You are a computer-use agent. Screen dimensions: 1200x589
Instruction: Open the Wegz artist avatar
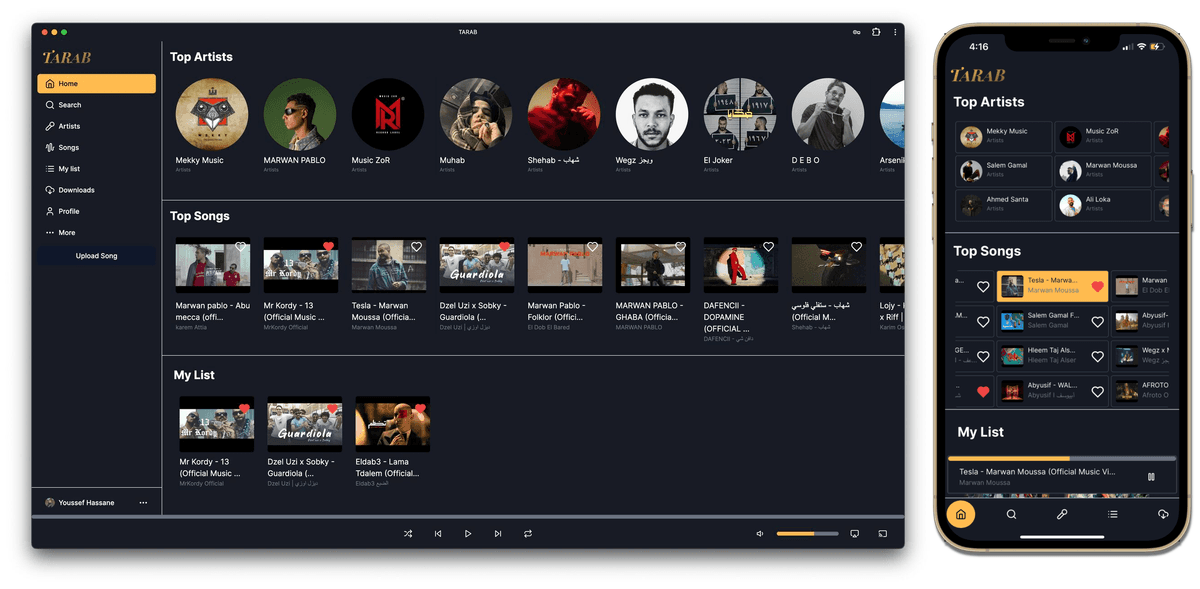[x=652, y=114]
